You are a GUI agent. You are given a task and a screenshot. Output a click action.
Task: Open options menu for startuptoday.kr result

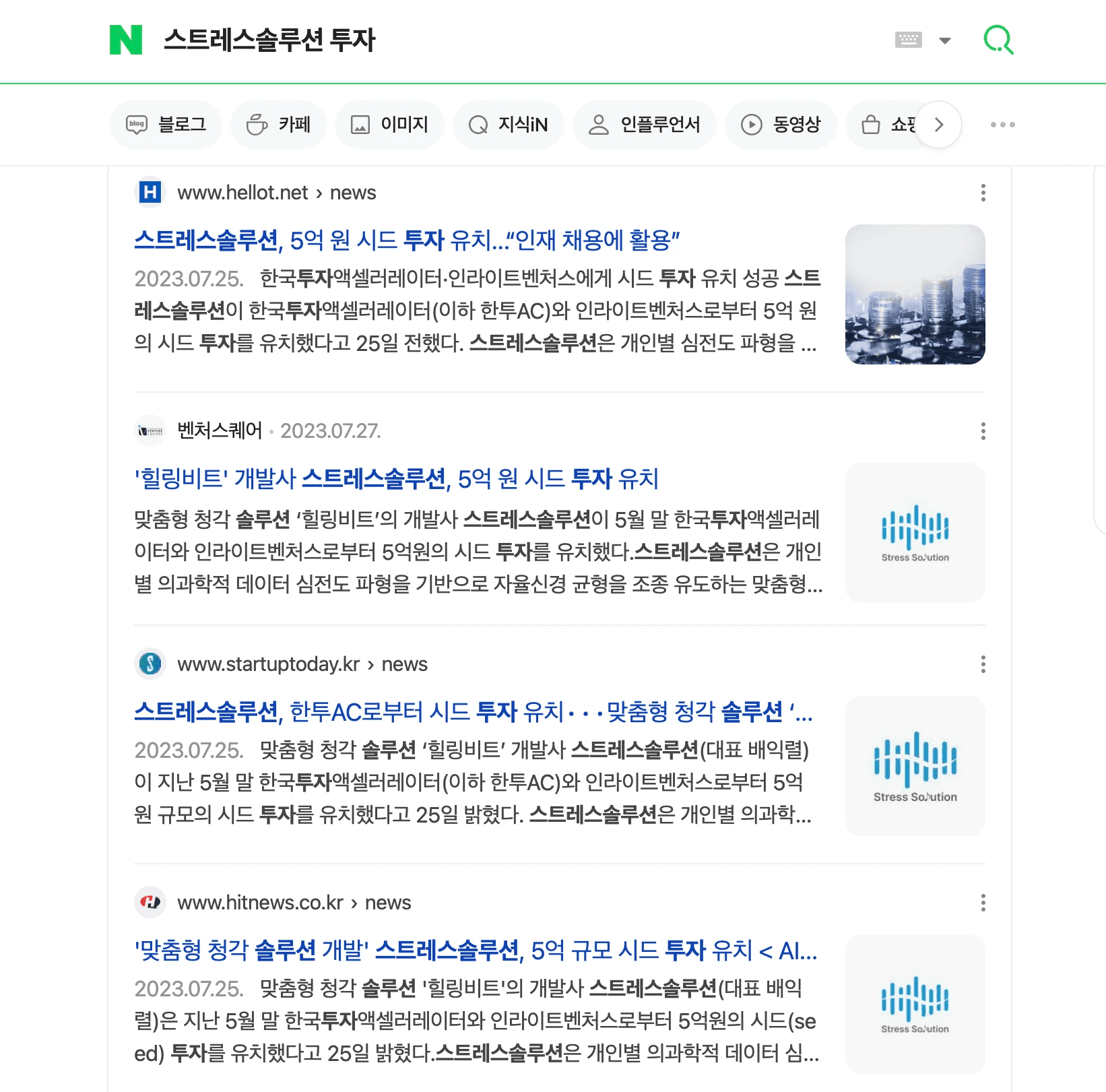point(983,664)
